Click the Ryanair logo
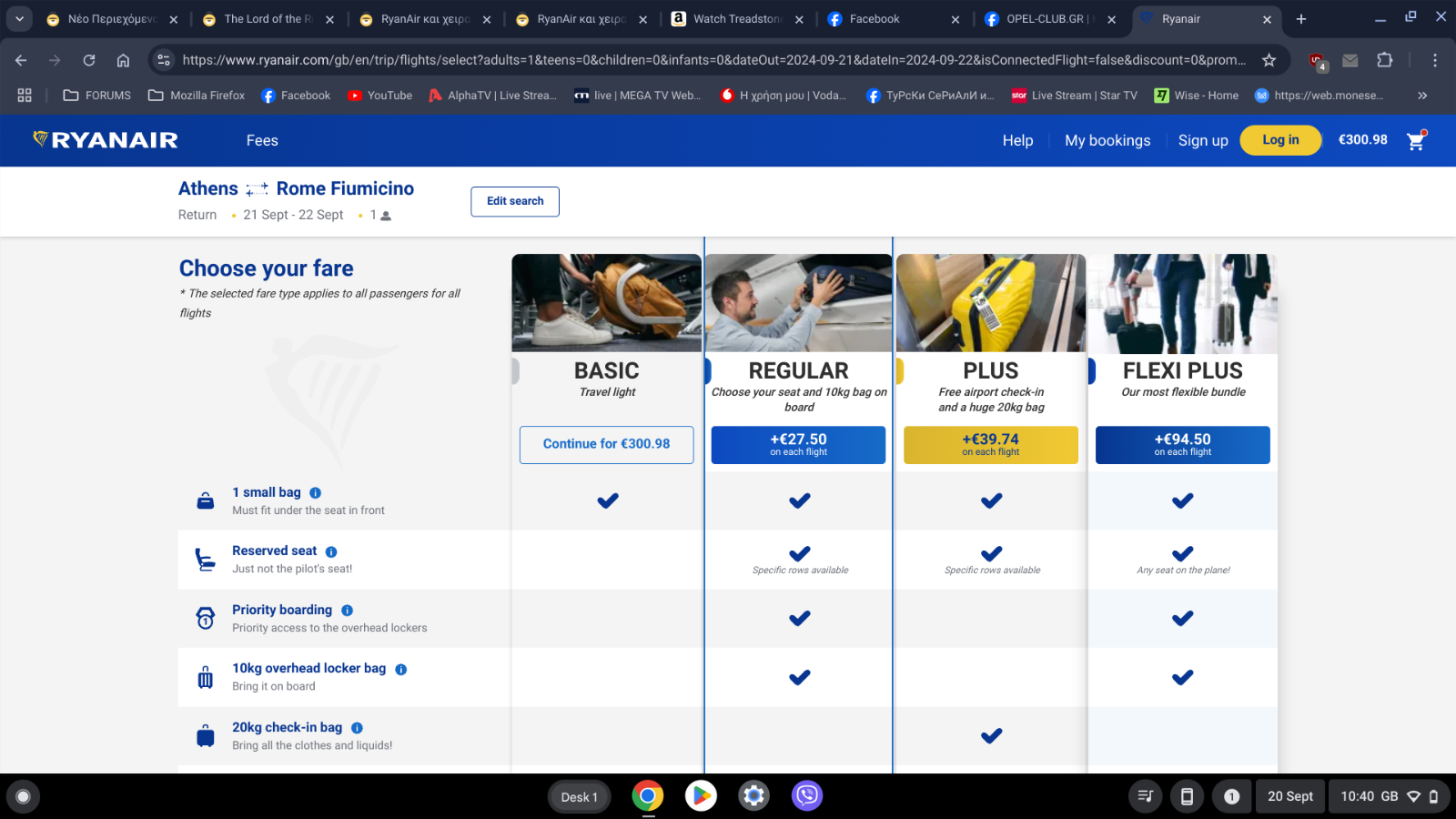Screen dimensions: 1456x819 (106, 140)
